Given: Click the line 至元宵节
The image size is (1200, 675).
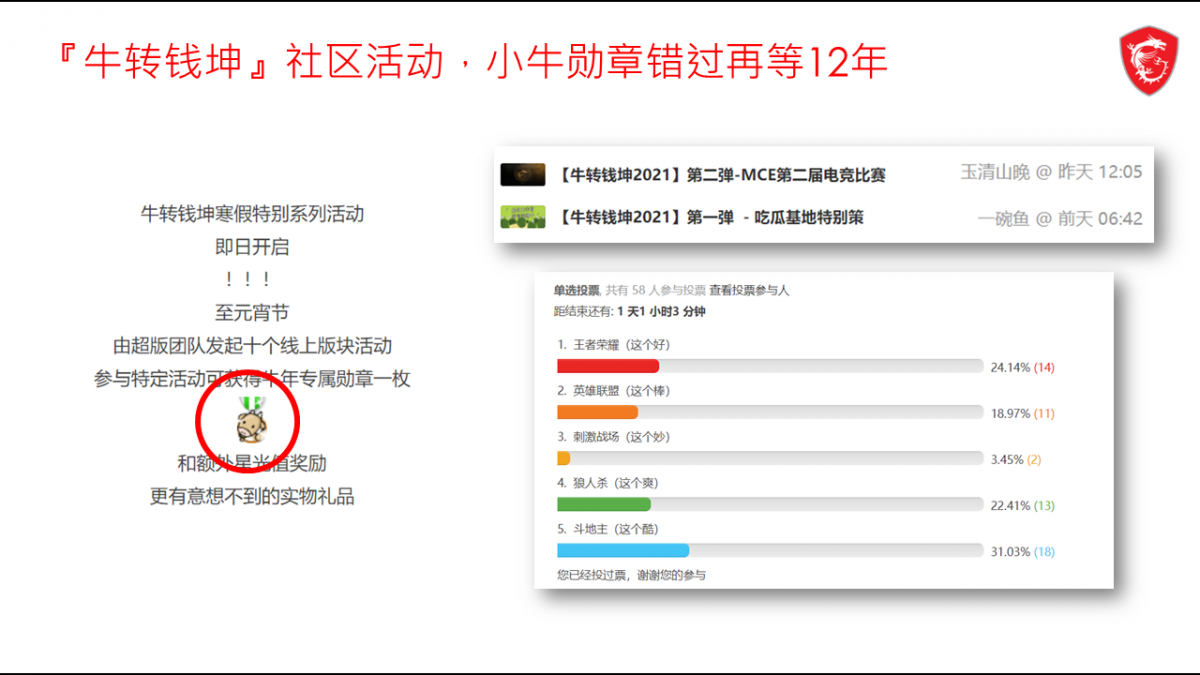Looking at the screenshot, I should pos(252,313).
